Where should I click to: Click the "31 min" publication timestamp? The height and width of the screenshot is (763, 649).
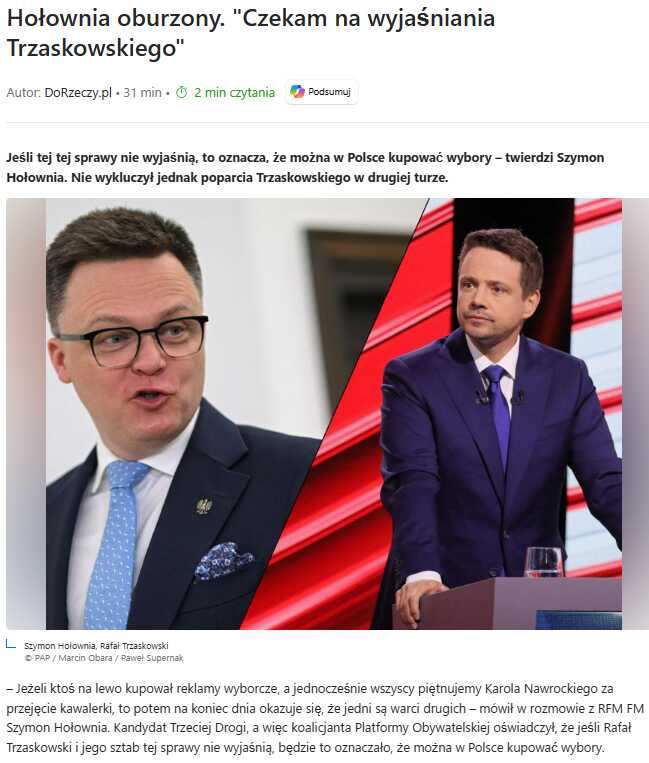(x=142, y=92)
